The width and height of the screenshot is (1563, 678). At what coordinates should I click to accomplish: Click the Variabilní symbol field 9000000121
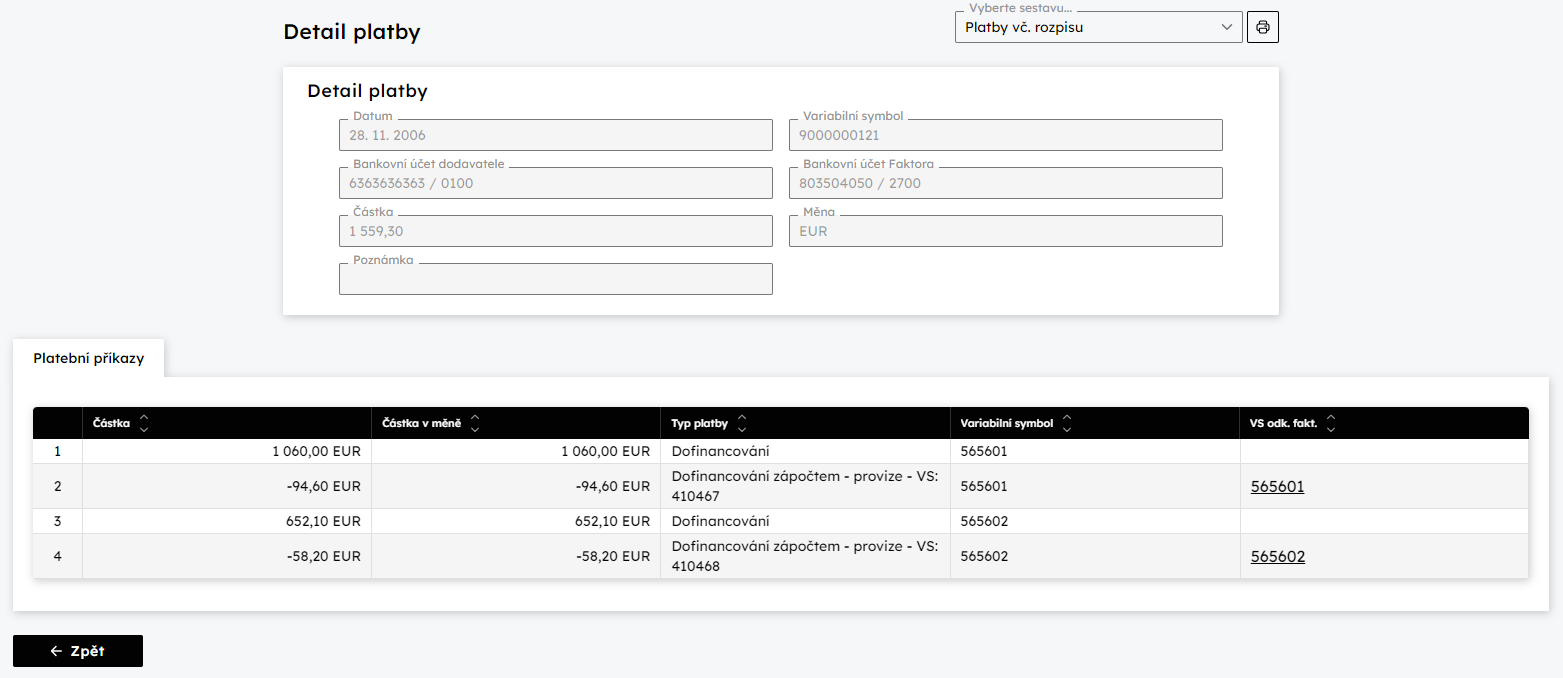coord(1006,135)
